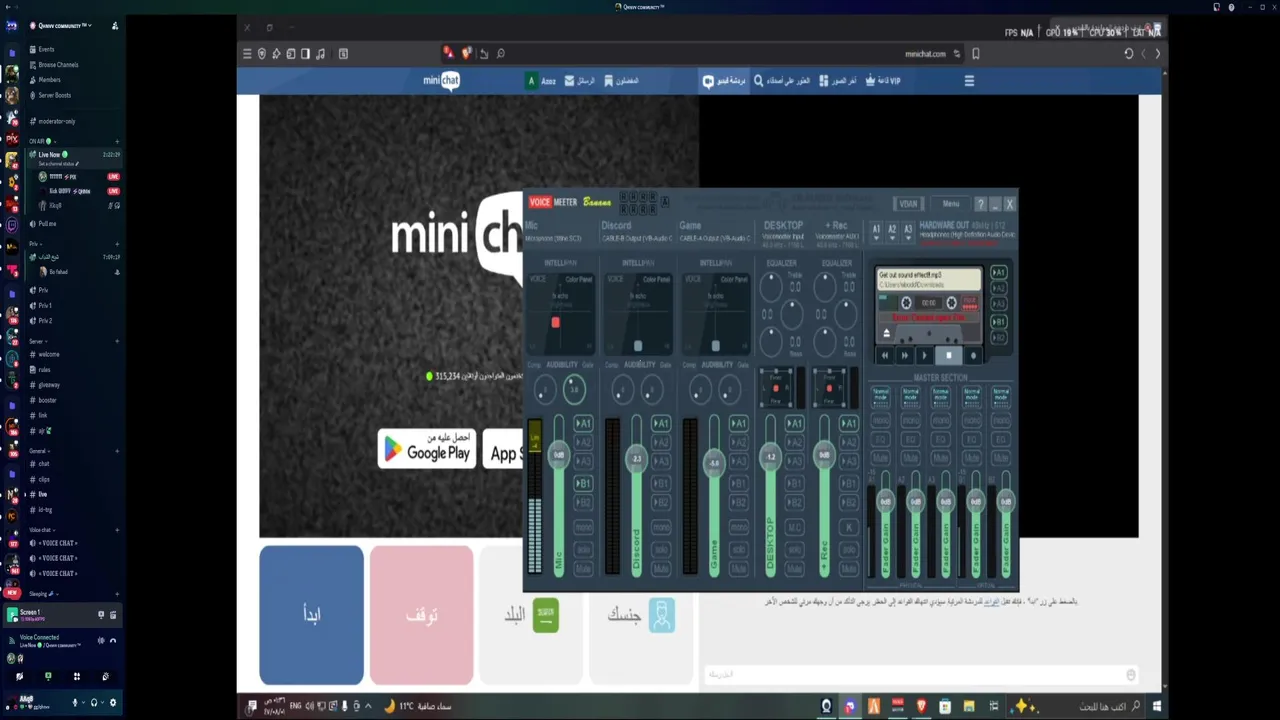Toggle A1 output on + Rec strip

pos(848,424)
